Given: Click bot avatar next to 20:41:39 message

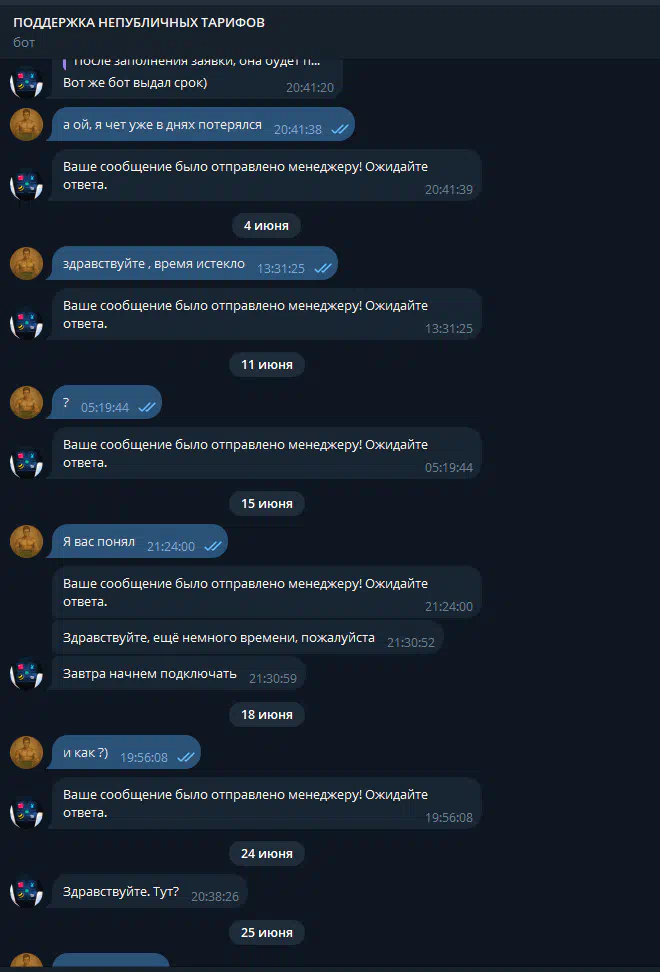Looking at the screenshot, I should pyautogui.click(x=26, y=185).
